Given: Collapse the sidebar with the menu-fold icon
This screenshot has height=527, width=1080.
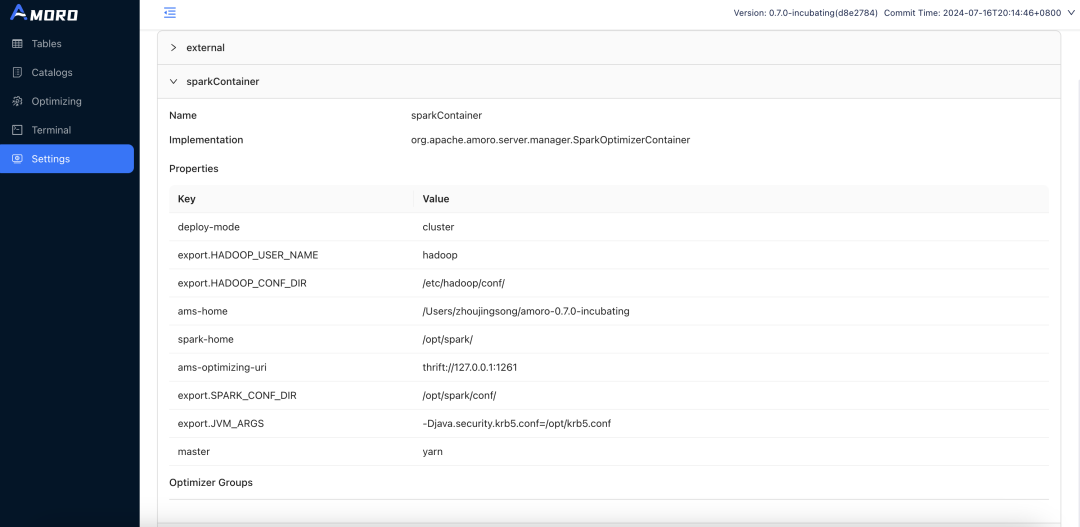Looking at the screenshot, I should click(170, 12).
